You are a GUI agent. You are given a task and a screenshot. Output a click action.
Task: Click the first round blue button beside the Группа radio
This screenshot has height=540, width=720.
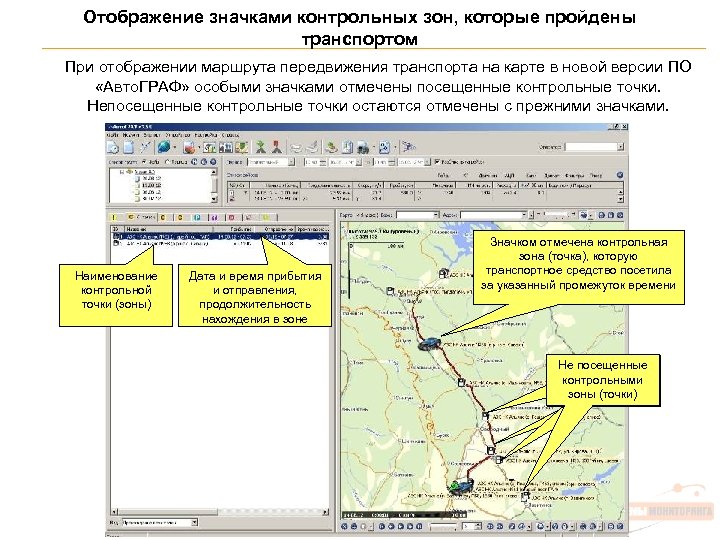click(194, 162)
